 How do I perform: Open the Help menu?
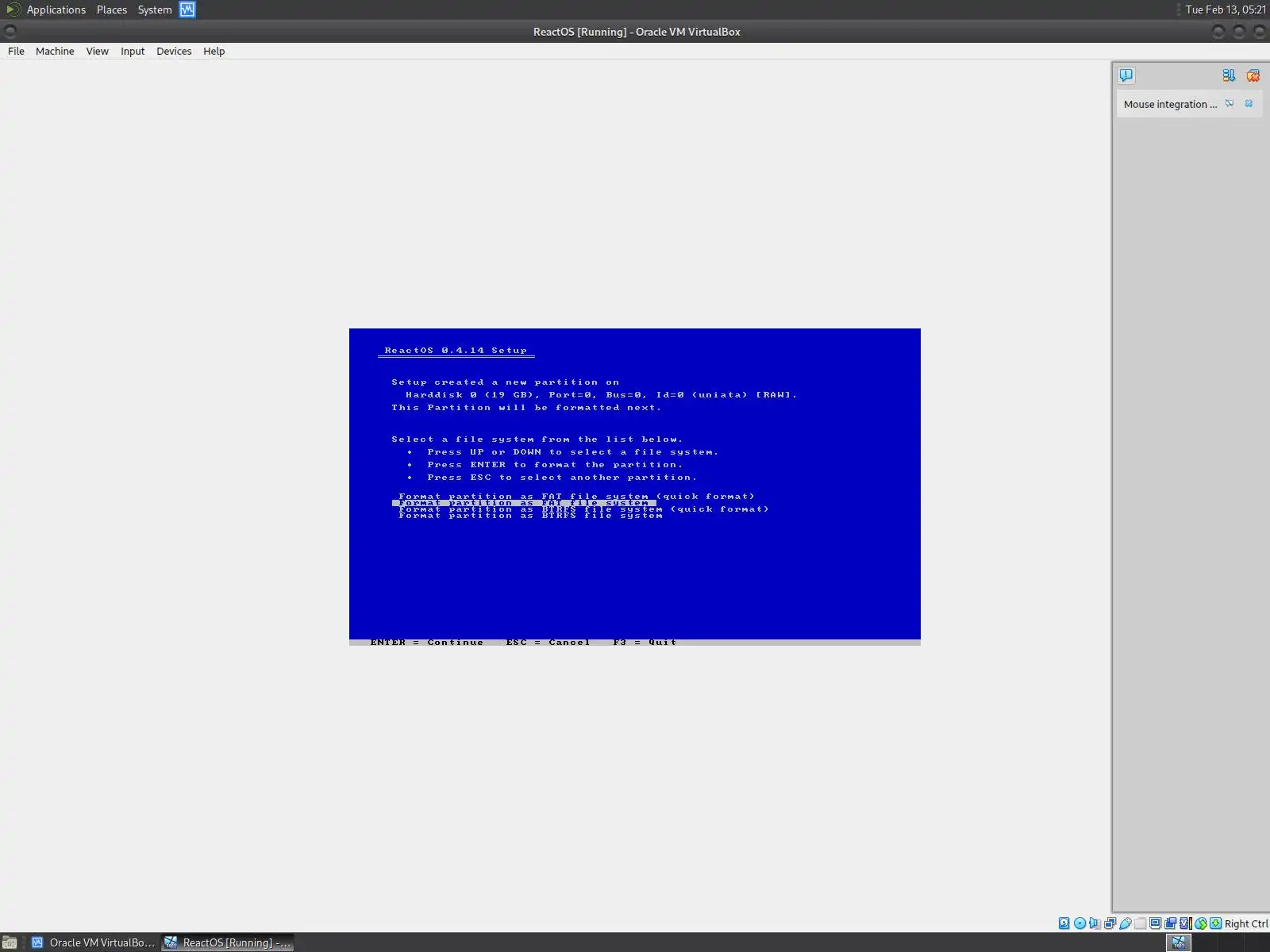point(214,51)
